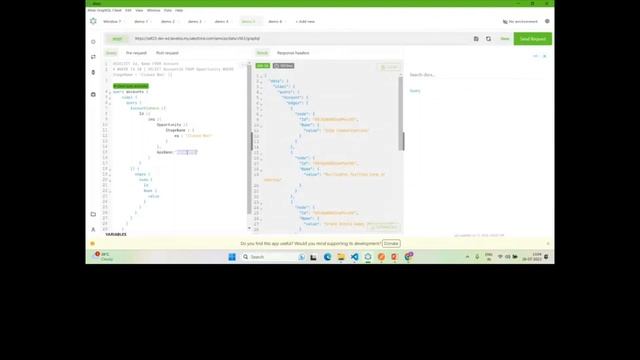640x360 pixels.
Task: Close the docs panel with X icon
Action: (544, 56)
